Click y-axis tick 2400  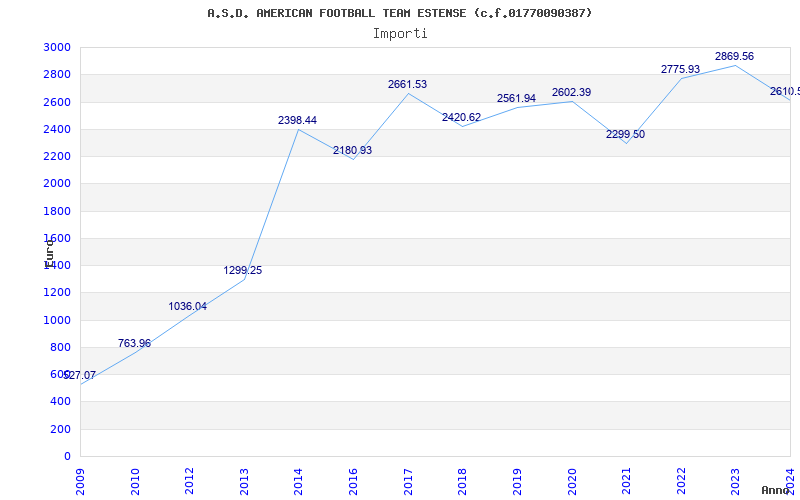57,129
